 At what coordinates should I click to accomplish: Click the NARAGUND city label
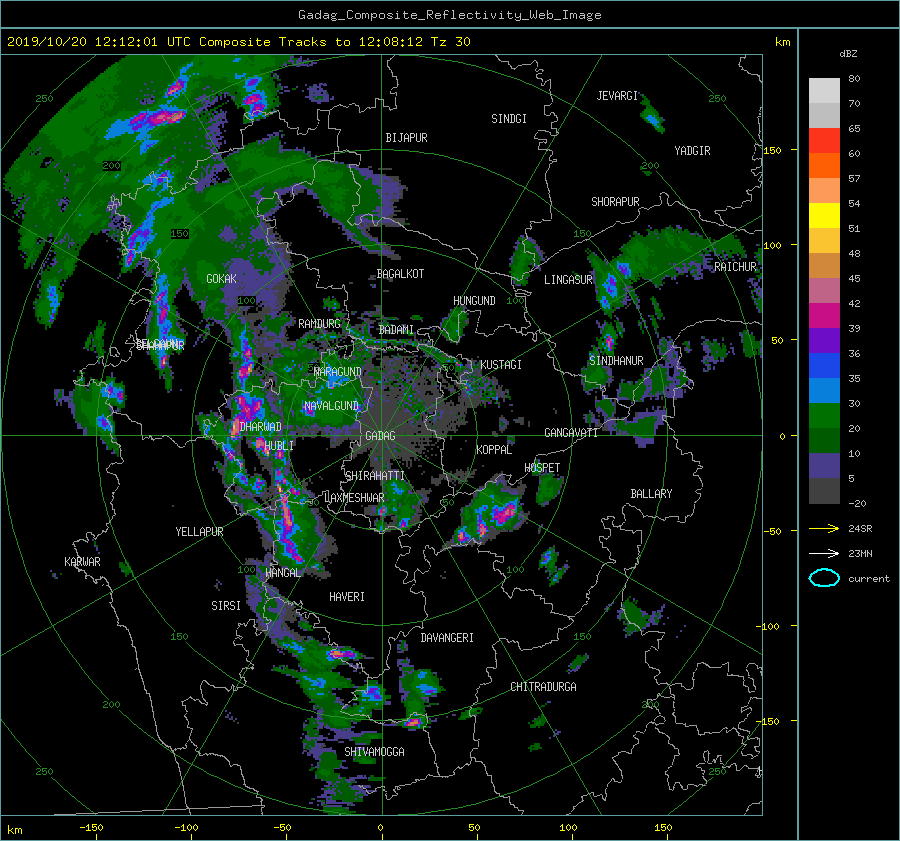338,372
